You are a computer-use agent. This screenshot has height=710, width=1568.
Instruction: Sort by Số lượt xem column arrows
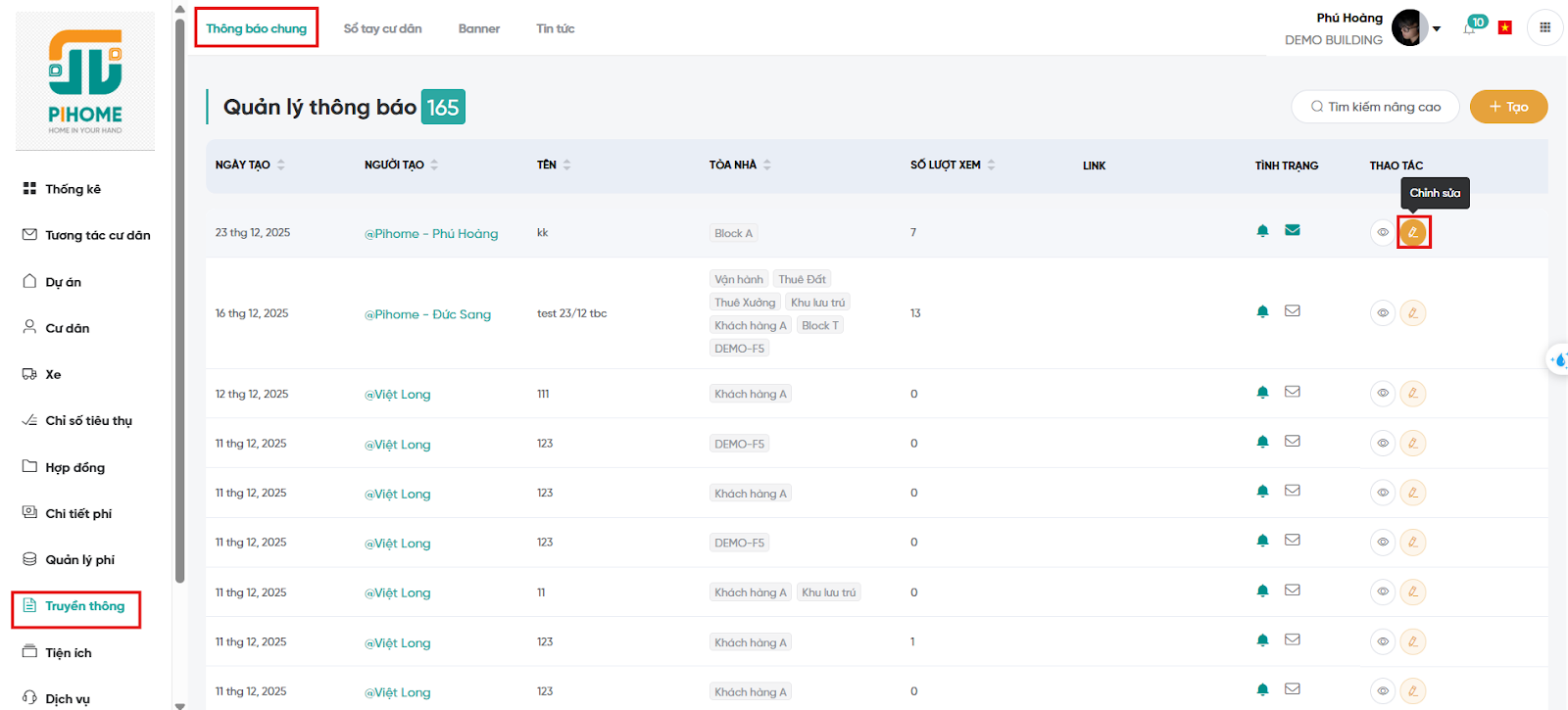tap(991, 165)
